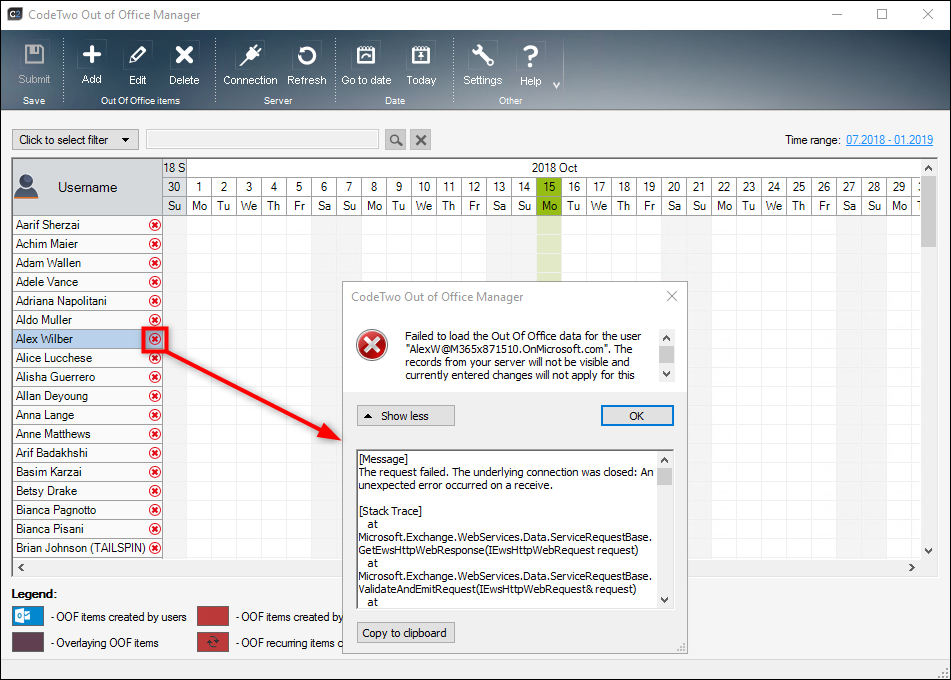Open the Settings wrench tool
The width and height of the screenshot is (951, 680).
point(482,64)
